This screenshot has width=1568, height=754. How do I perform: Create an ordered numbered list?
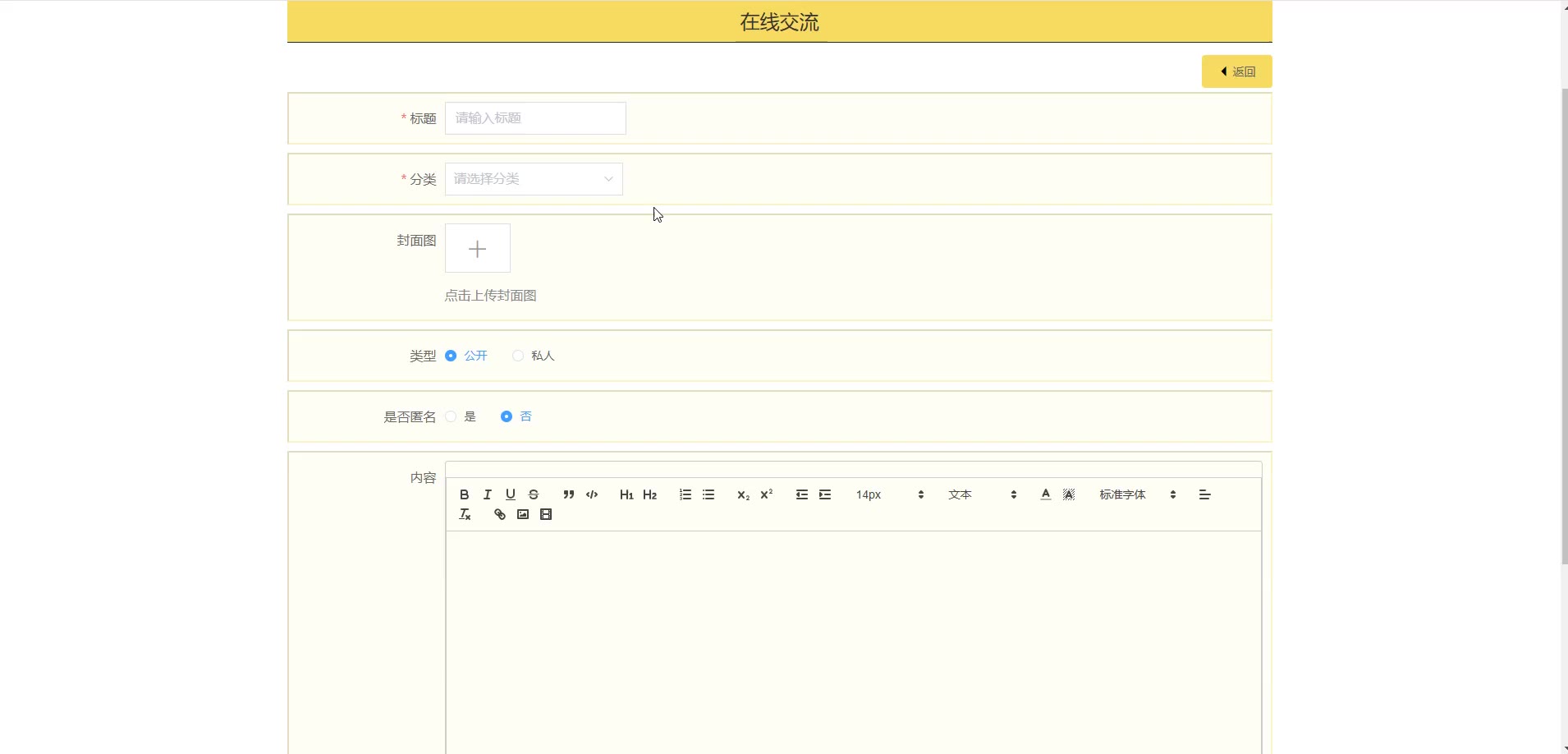tap(685, 494)
